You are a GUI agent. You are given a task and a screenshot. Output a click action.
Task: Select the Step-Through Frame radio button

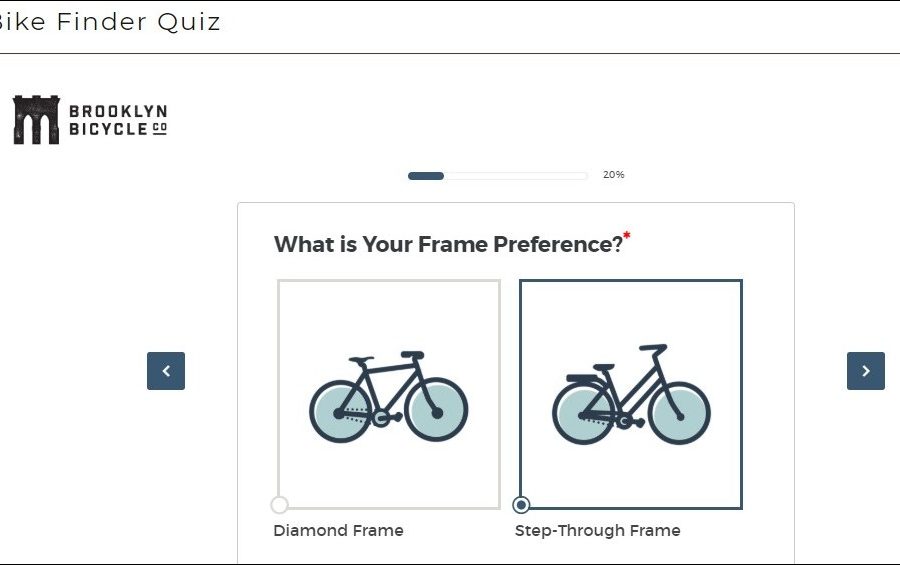[521, 505]
